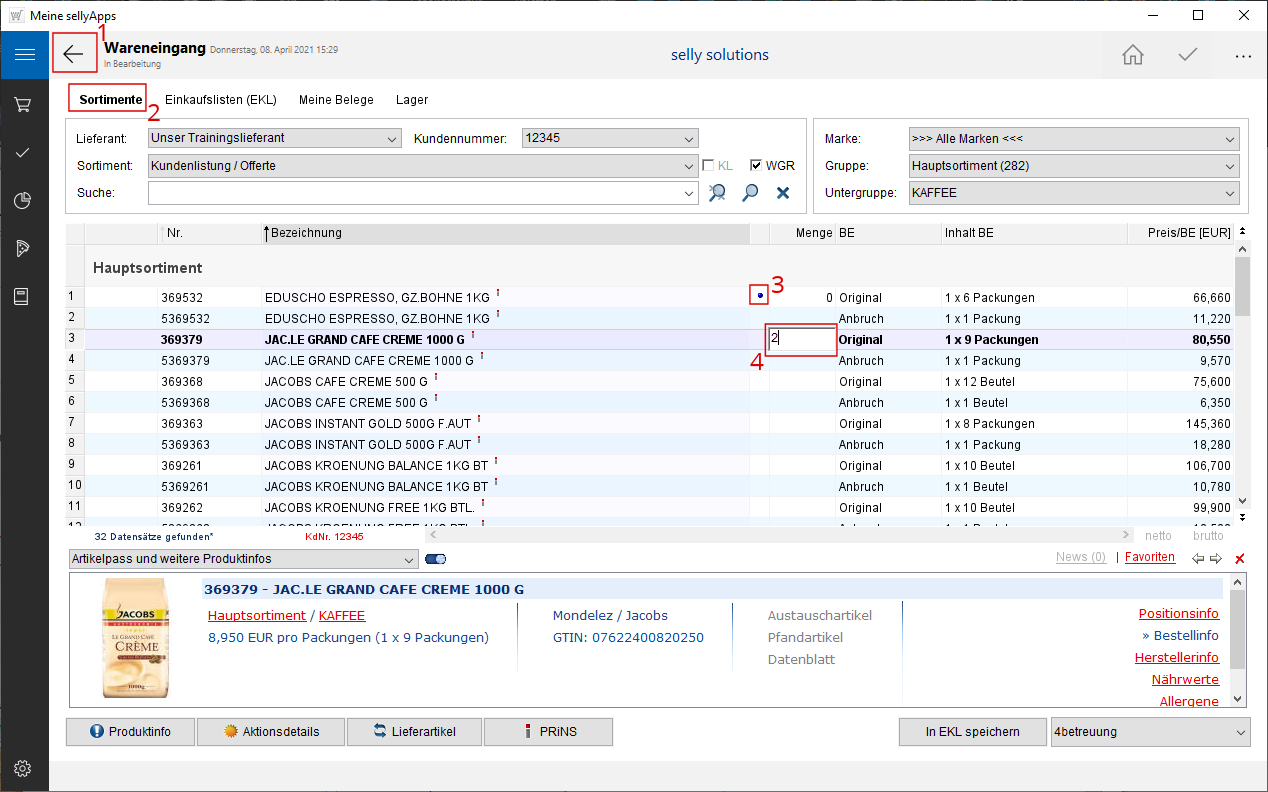Click the three-dots more options icon

(x=1243, y=56)
